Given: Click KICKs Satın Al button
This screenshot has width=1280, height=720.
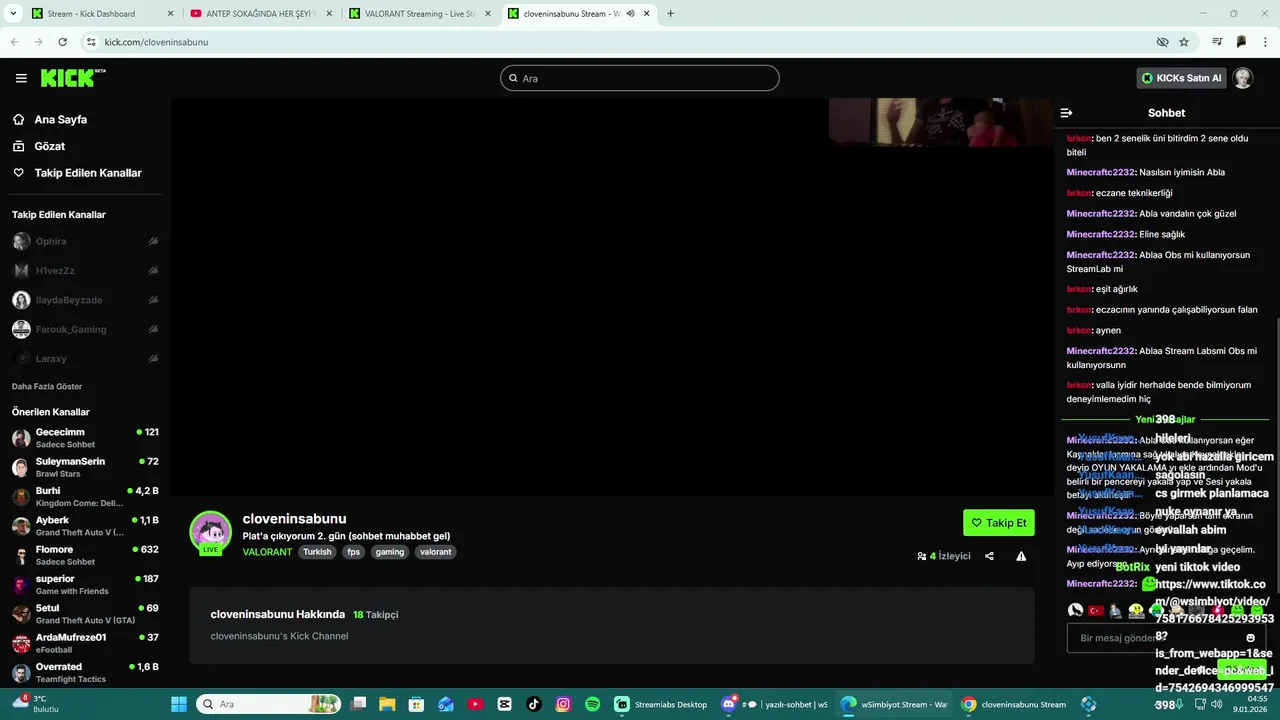Looking at the screenshot, I should coord(1182,78).
